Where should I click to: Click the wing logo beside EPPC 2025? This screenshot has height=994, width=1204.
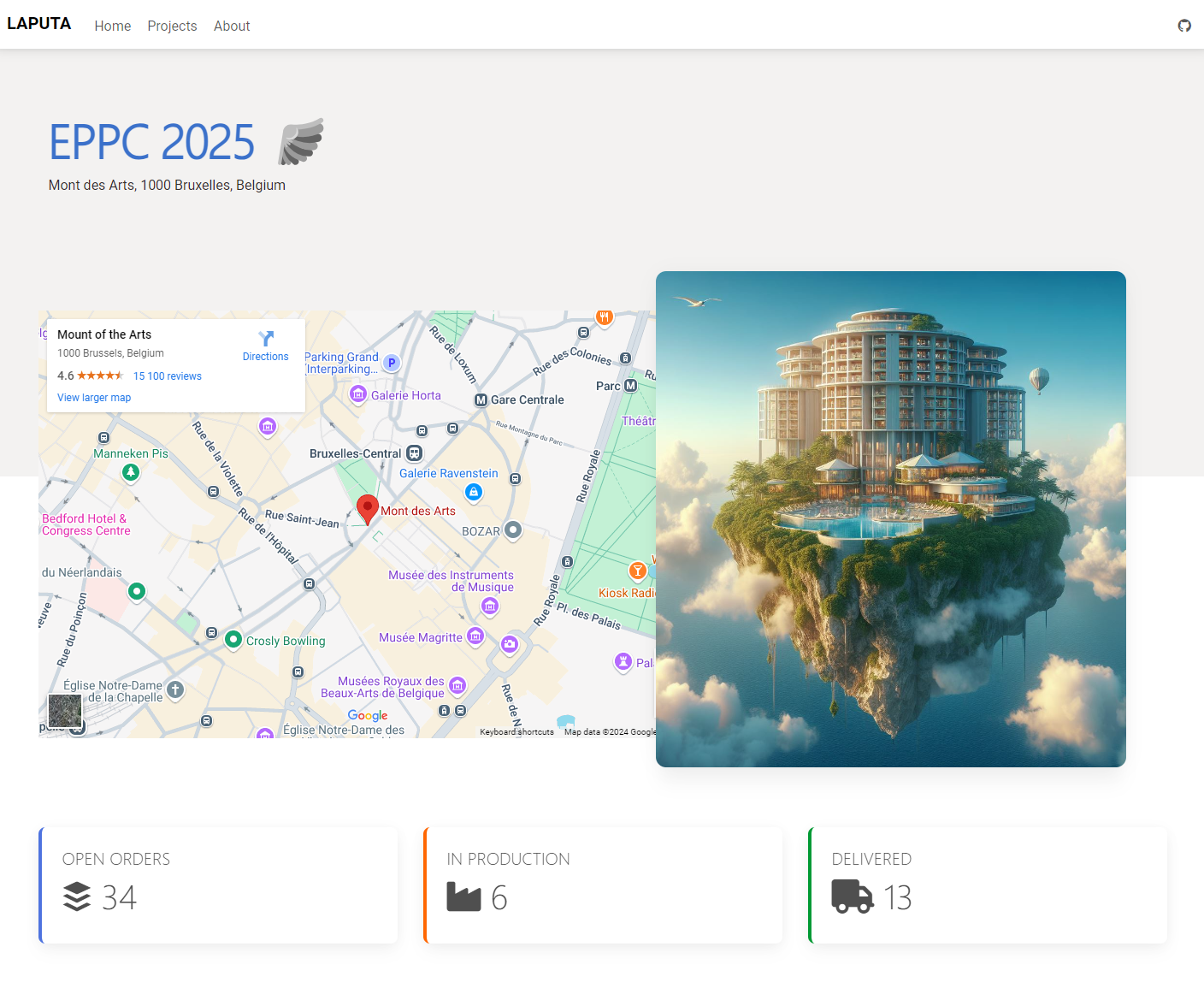click(301, 141)
